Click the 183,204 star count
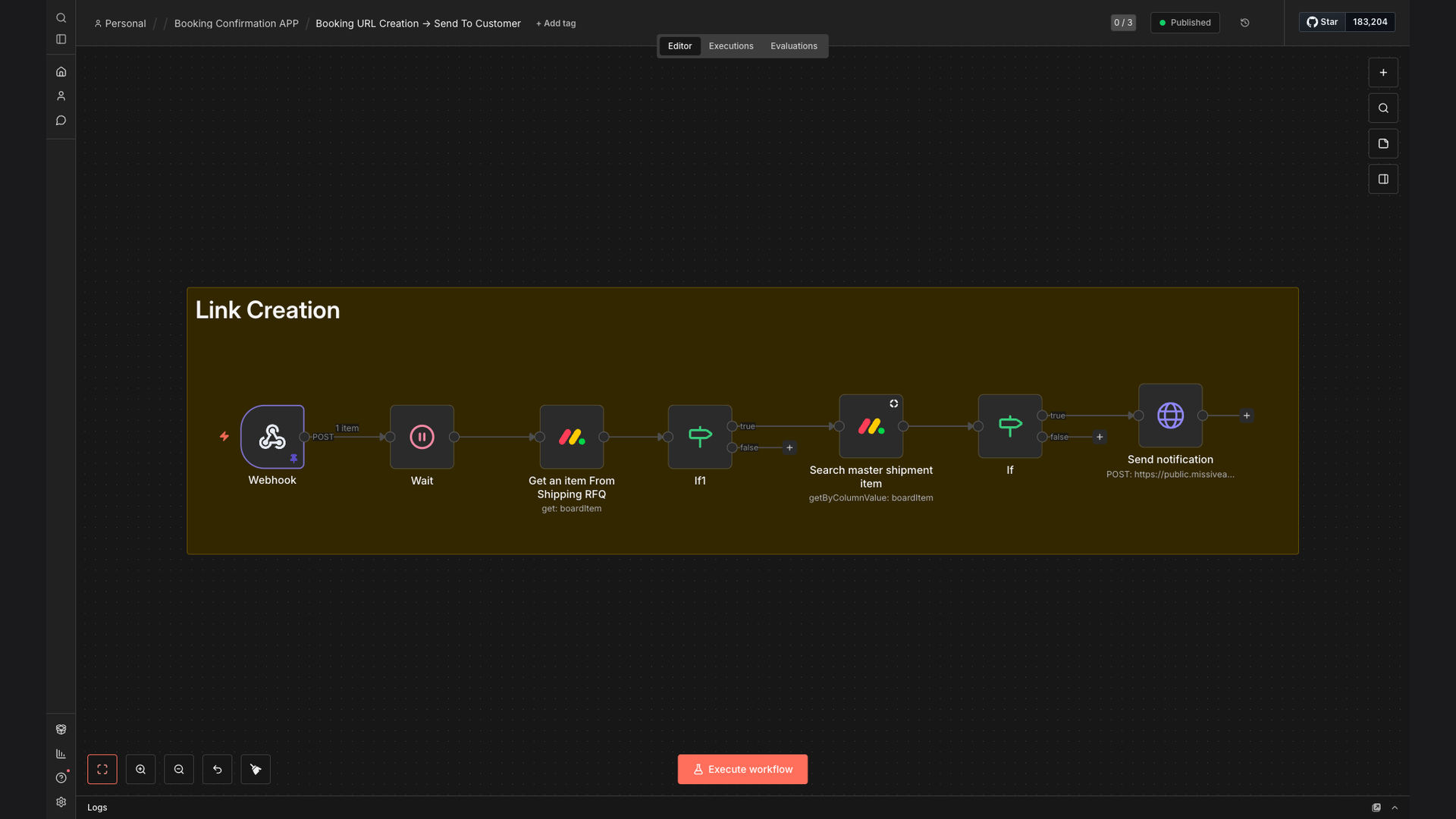Image resolution: width=1456 pixels, height=819 pixels. coord(1370,22)
